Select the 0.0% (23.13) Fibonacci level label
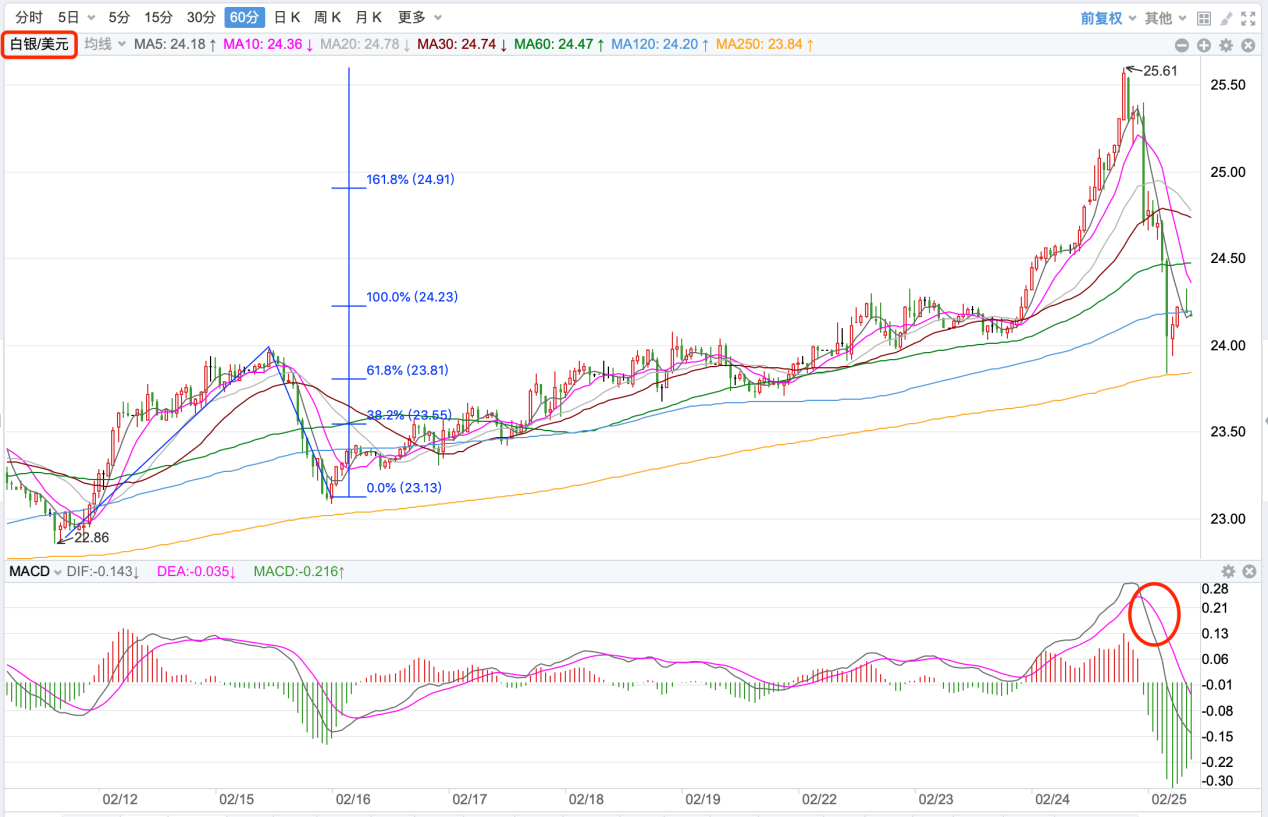 (x=404, y=488)
